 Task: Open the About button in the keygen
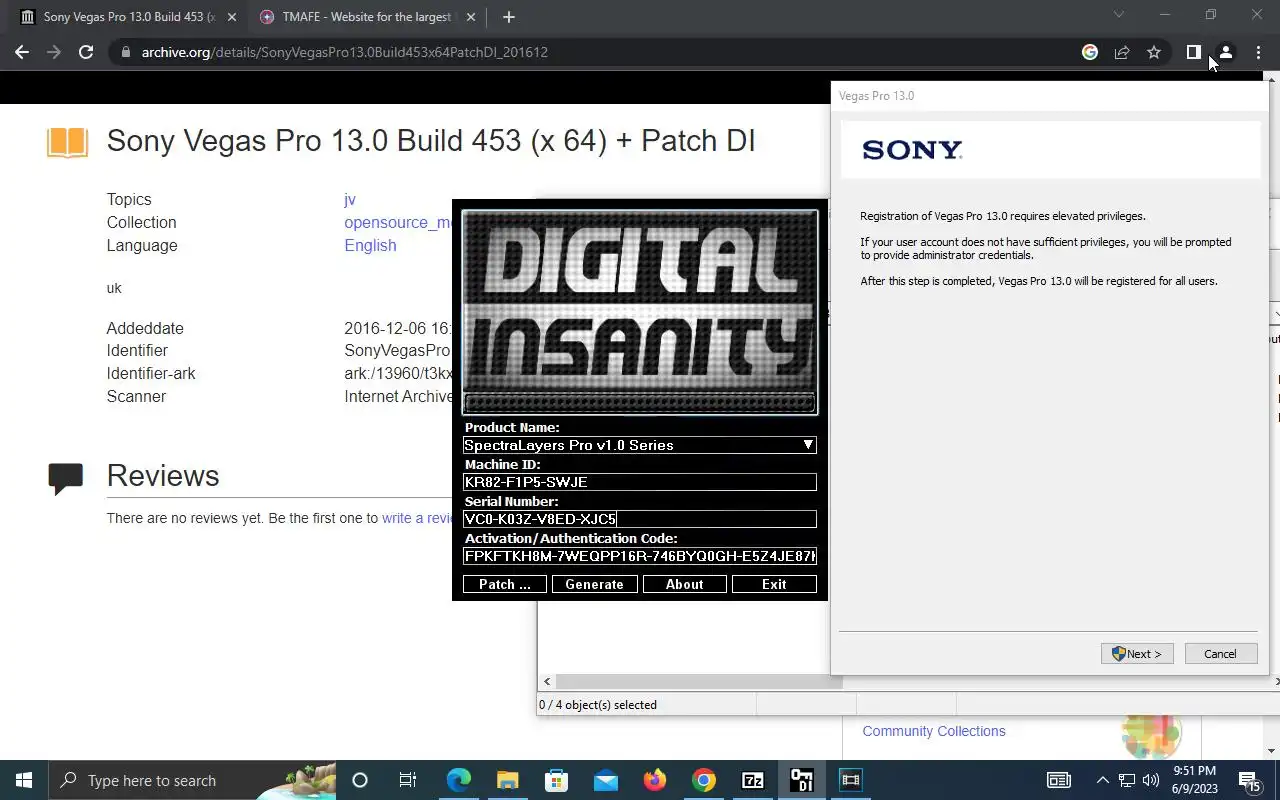[684, 584]
